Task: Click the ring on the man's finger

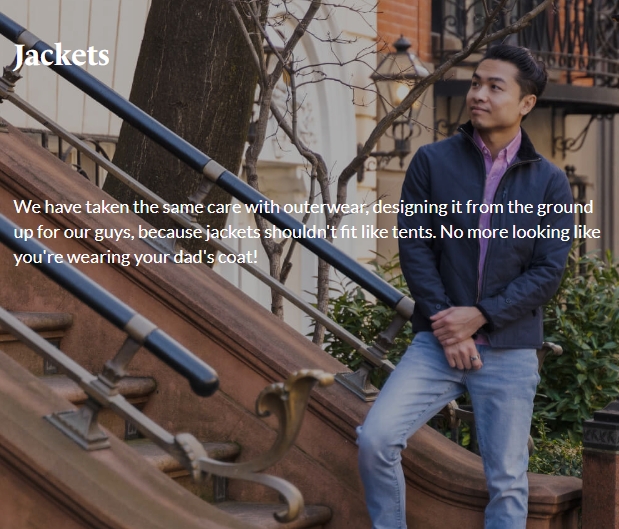Action: (475, 358)
